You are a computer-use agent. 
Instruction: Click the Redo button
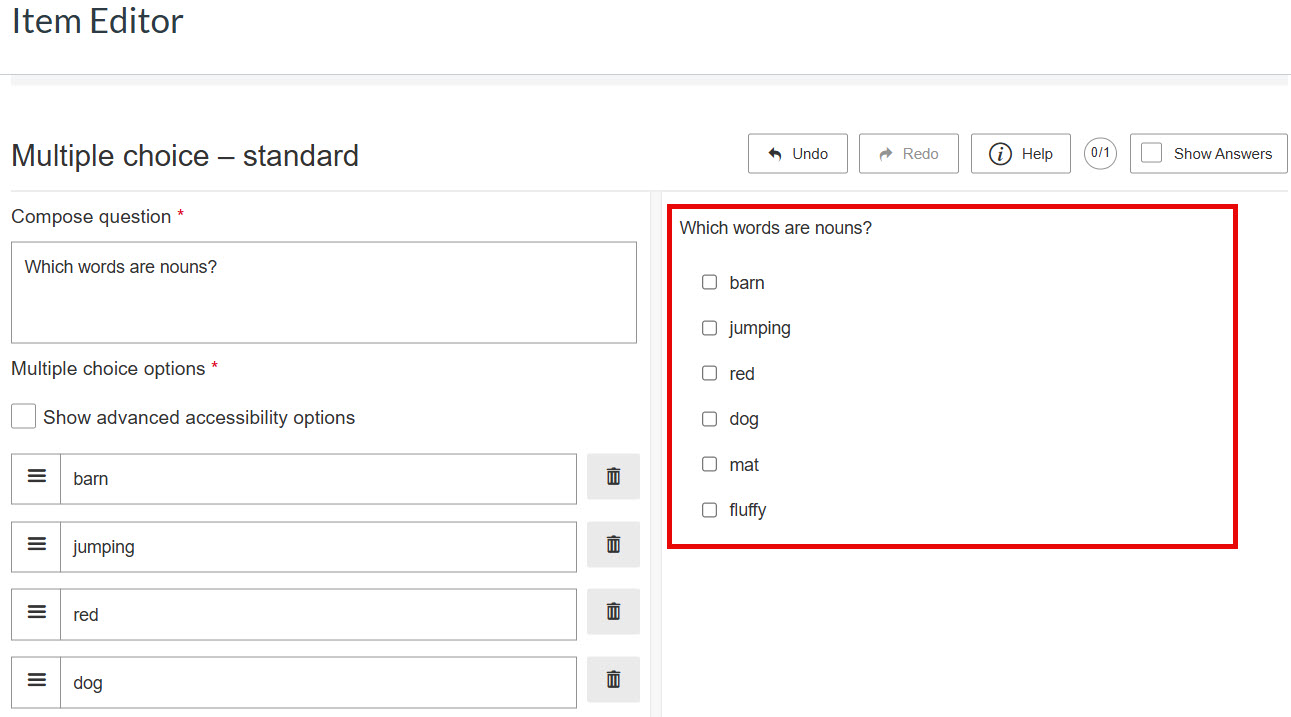pyautogui.click(x=909, y=154)
